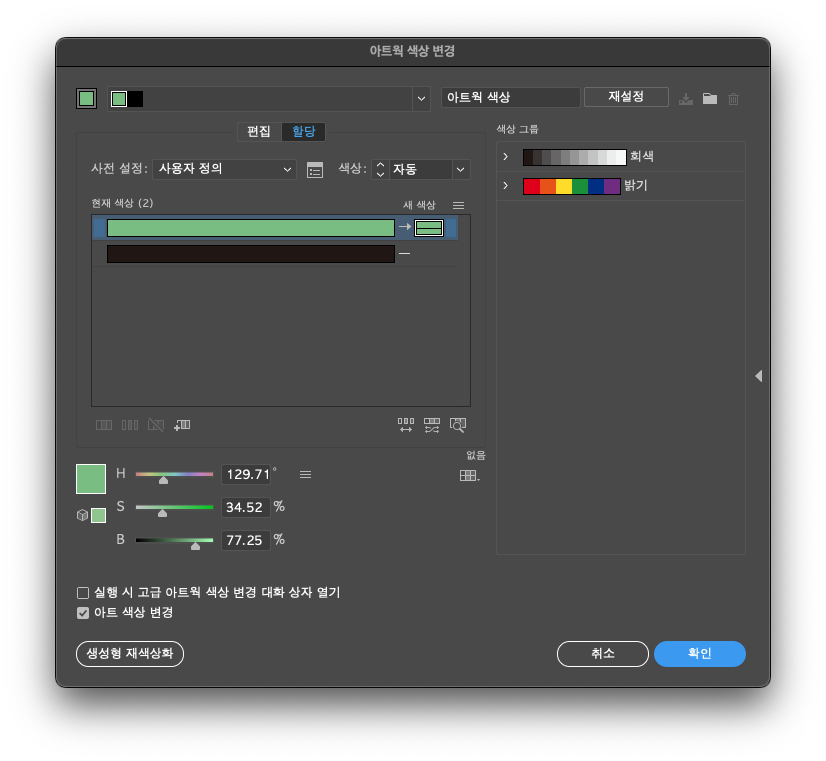Enable 실행 시 고급 아트웍 색상 변경 대화 상자 열기 checkbox
This screenshot has height=761, width=826.
click(x=82, y=592)
